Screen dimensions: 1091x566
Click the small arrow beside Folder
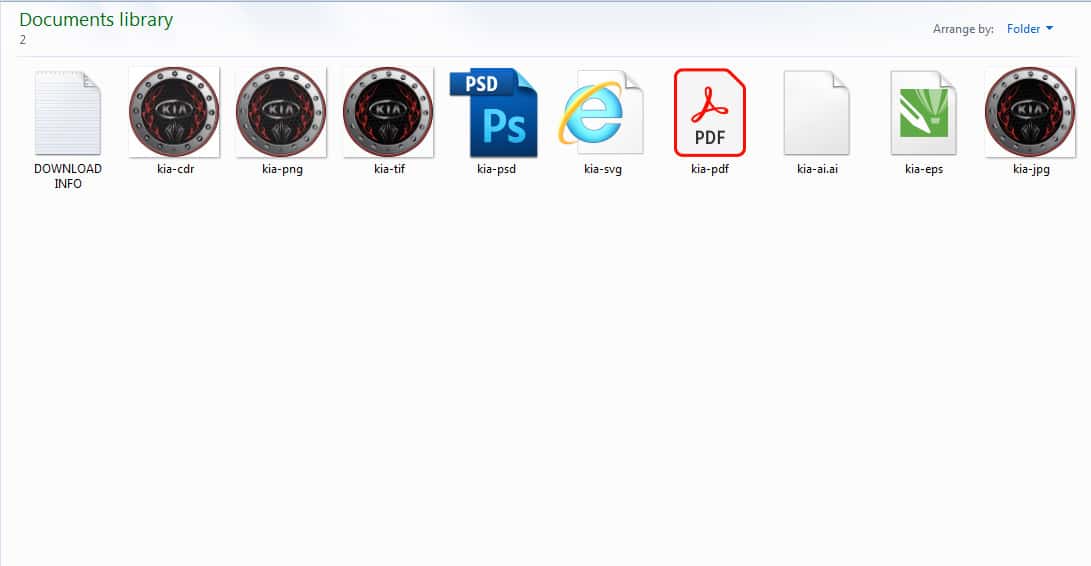coord(1049,29)
